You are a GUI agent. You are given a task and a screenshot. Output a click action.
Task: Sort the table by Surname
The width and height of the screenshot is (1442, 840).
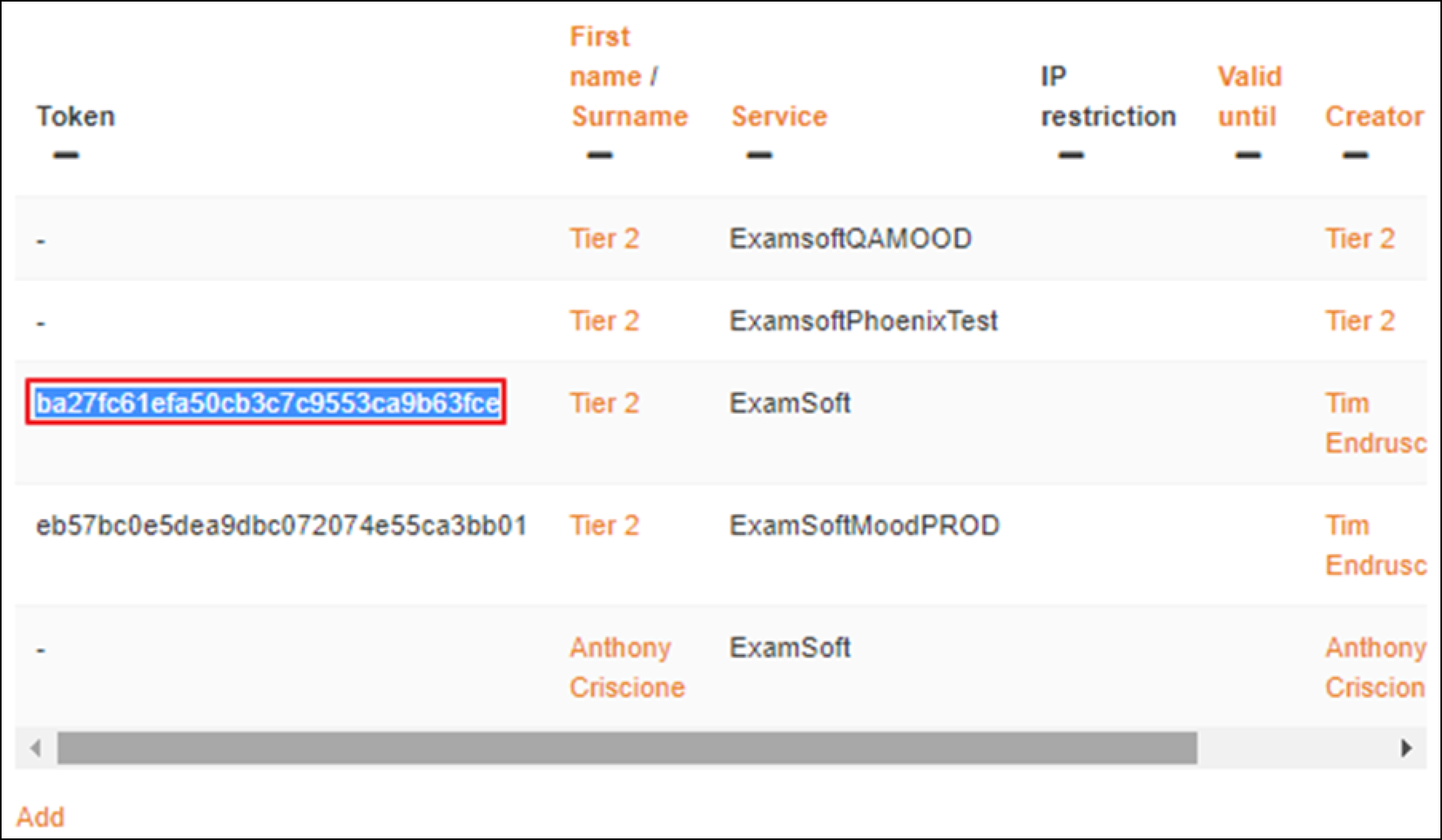630,117
